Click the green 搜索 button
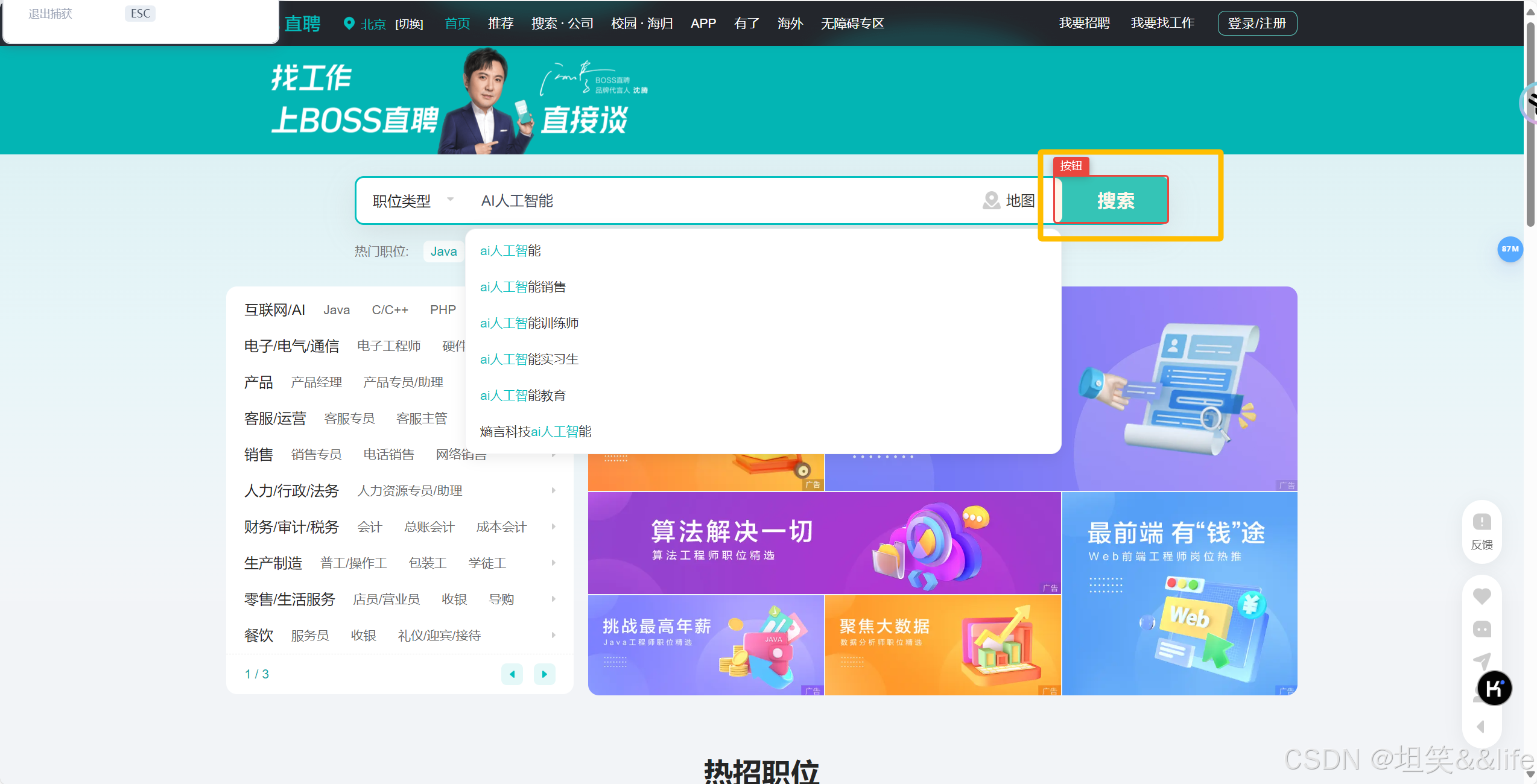This screenshot has height=784, width=1537. click(x=1115, y=200)
